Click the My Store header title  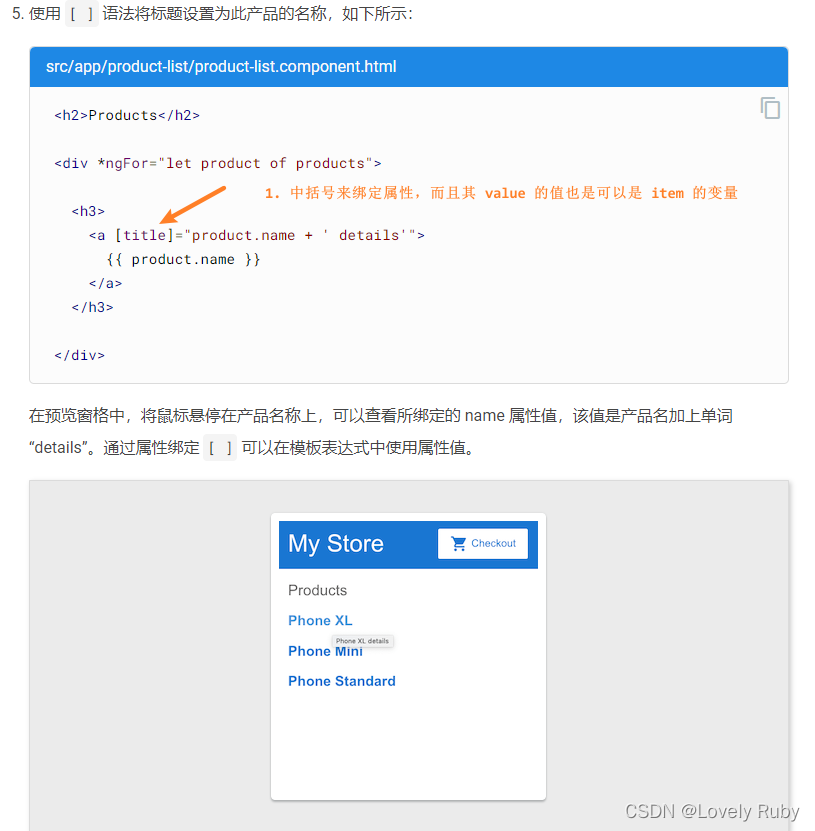tap(335, 544)
